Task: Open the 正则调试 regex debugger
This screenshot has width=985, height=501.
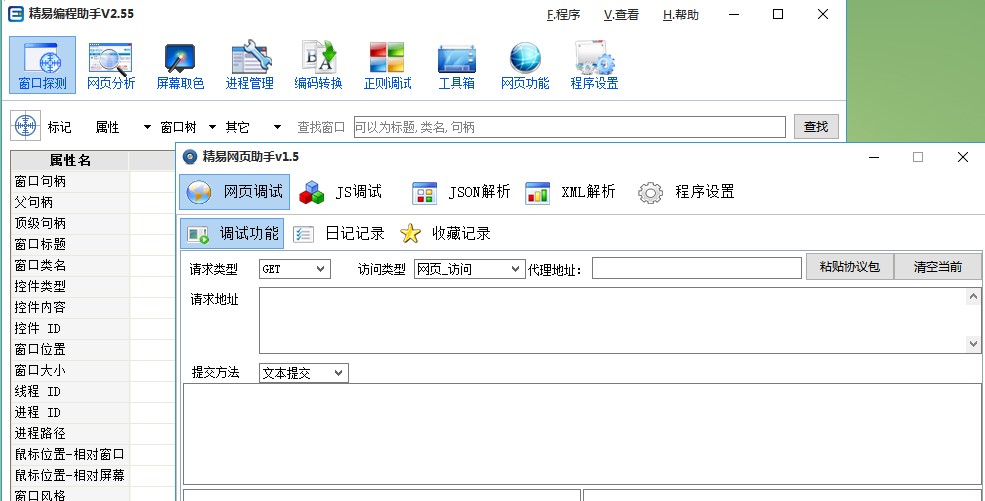Action: (388, 65)
